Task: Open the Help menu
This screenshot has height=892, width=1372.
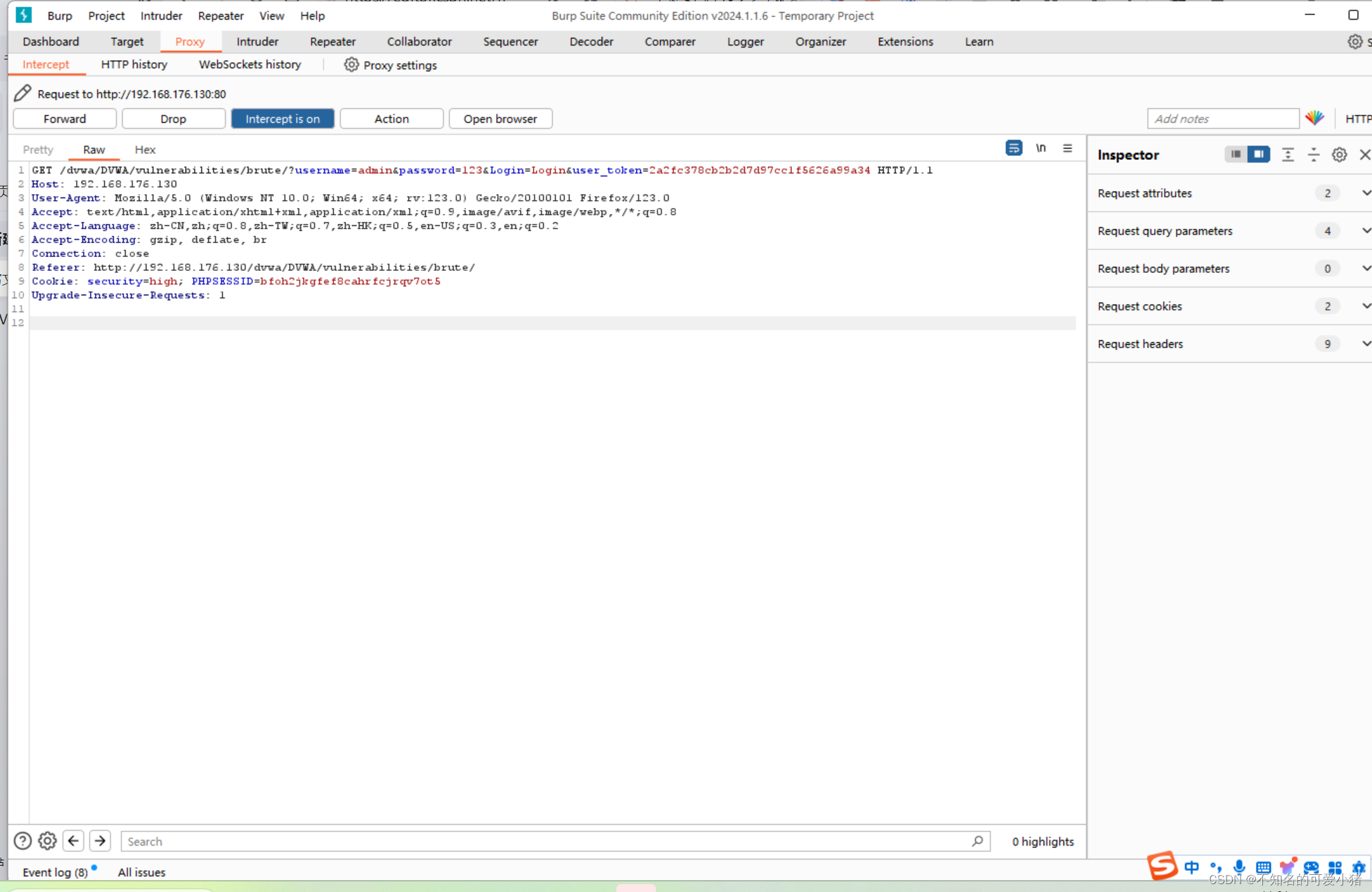Action: click(x=312, y=15)
